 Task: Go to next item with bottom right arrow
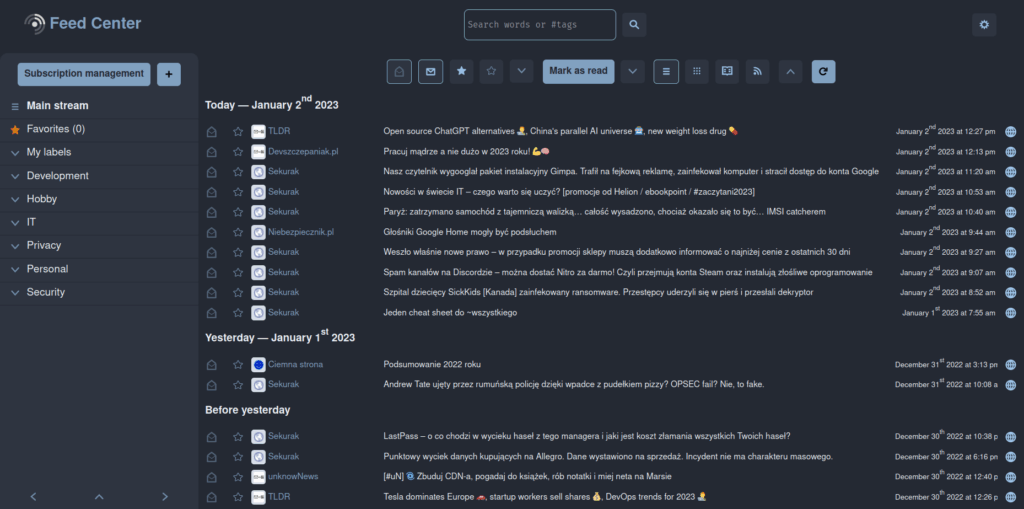pos(165,497)
